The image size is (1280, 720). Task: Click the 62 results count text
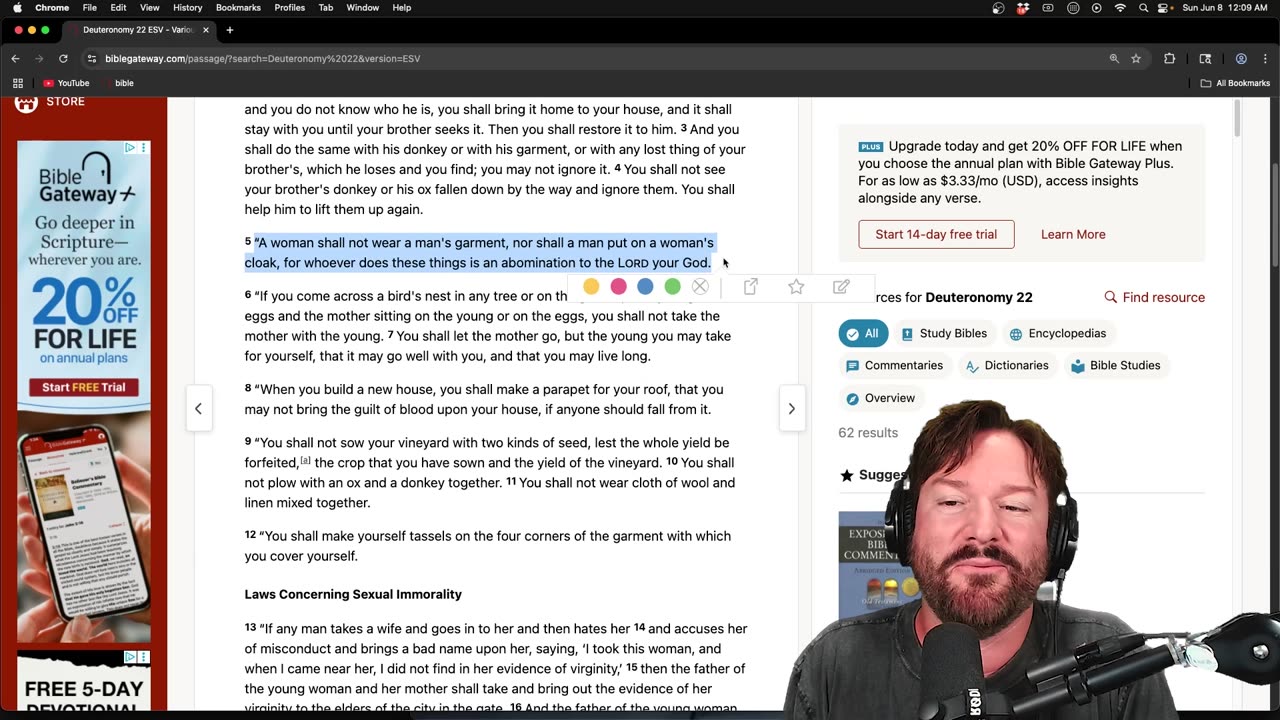pos(868,432)
